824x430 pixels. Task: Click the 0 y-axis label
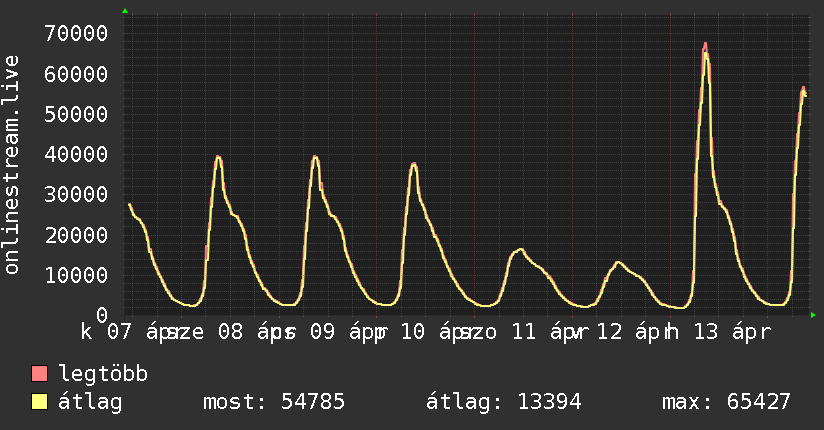tap(102, 315)
